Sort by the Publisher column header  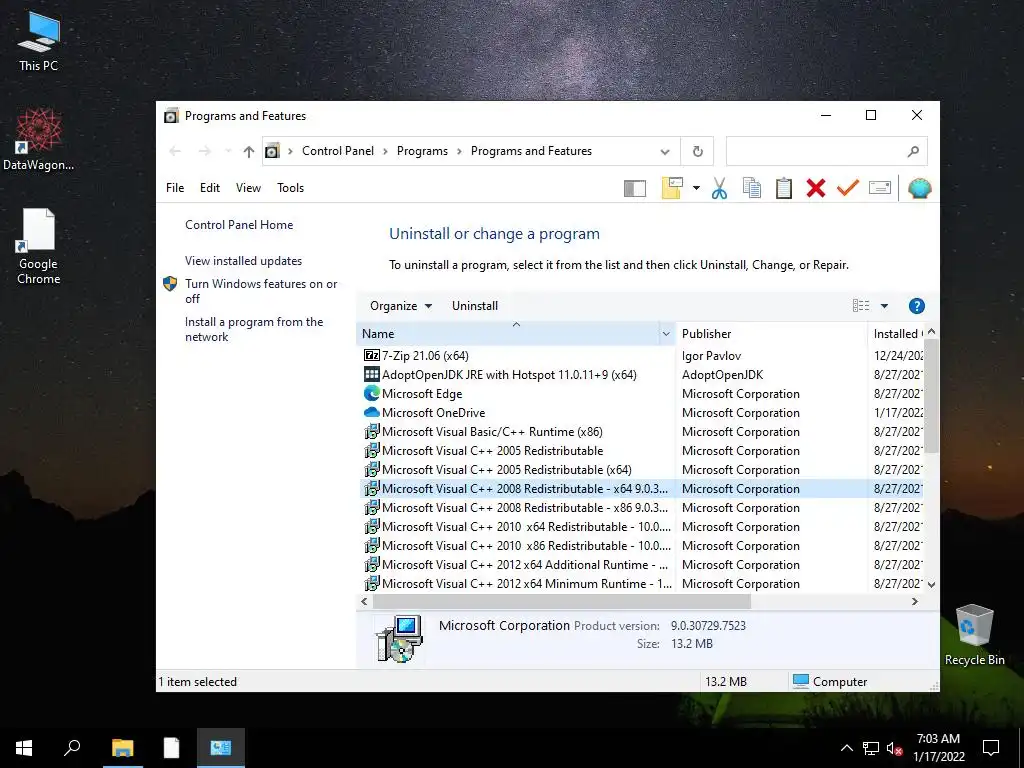coord(771,334)
